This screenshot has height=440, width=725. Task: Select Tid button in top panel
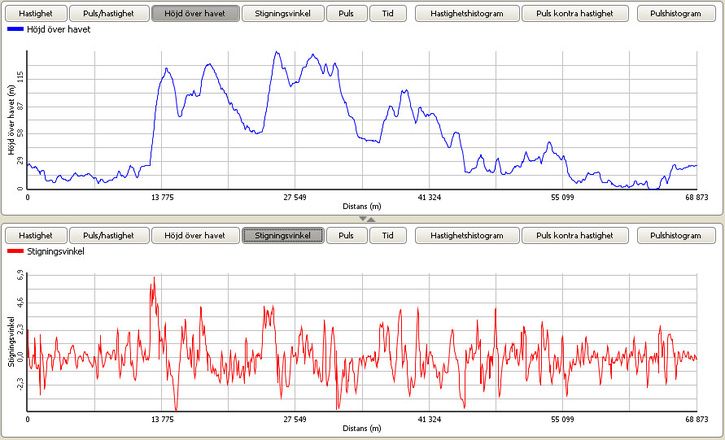388,14
